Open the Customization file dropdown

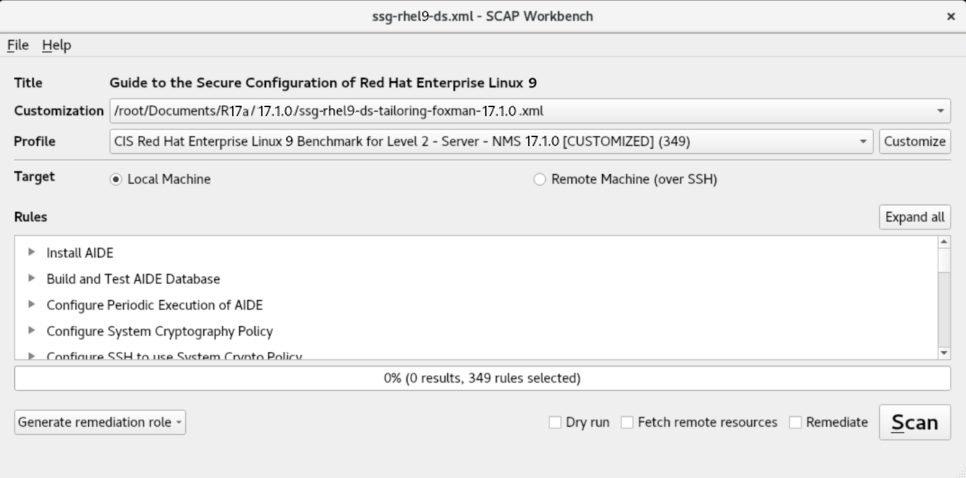(941, 110)
